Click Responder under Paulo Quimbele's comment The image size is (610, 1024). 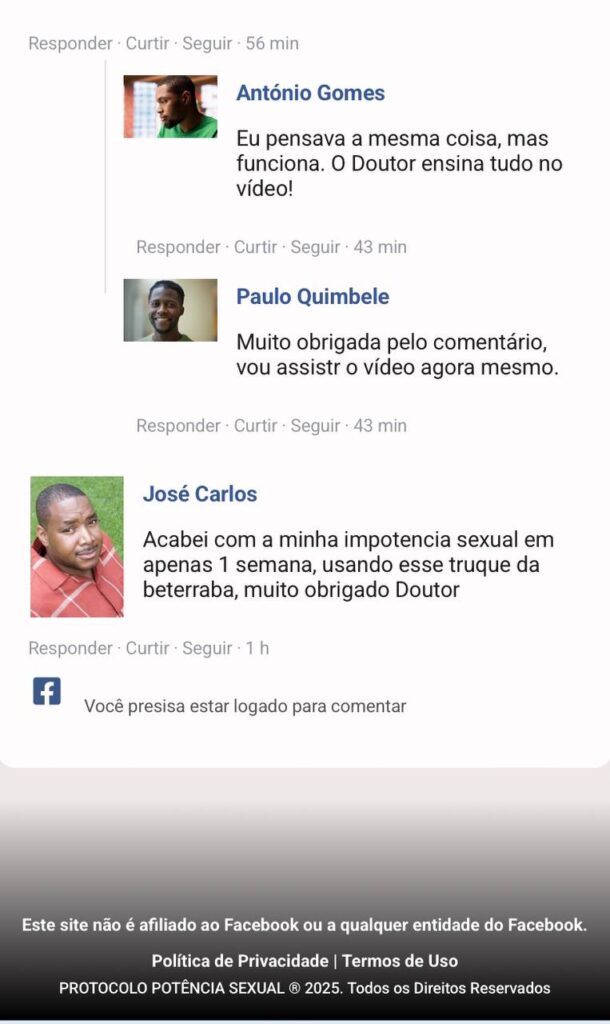[178, 425]
